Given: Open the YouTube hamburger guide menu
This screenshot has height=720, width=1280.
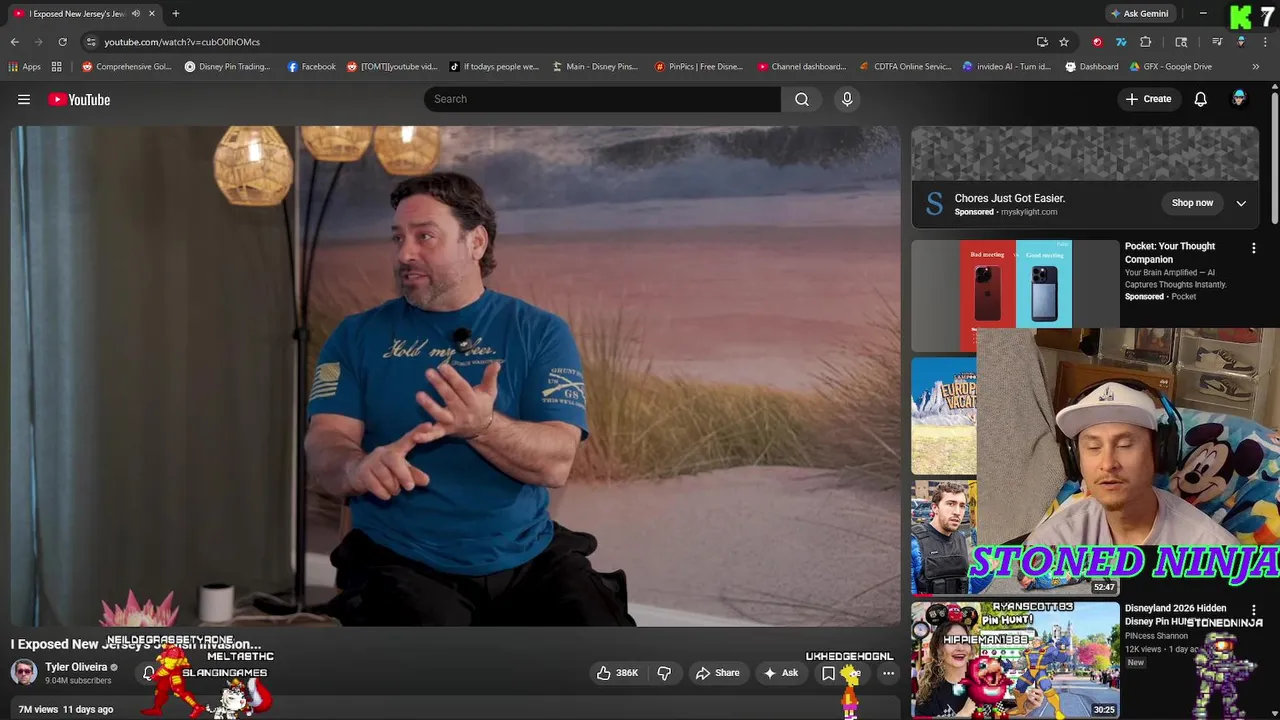Looking at the screenshot, I should coord(24,99).
